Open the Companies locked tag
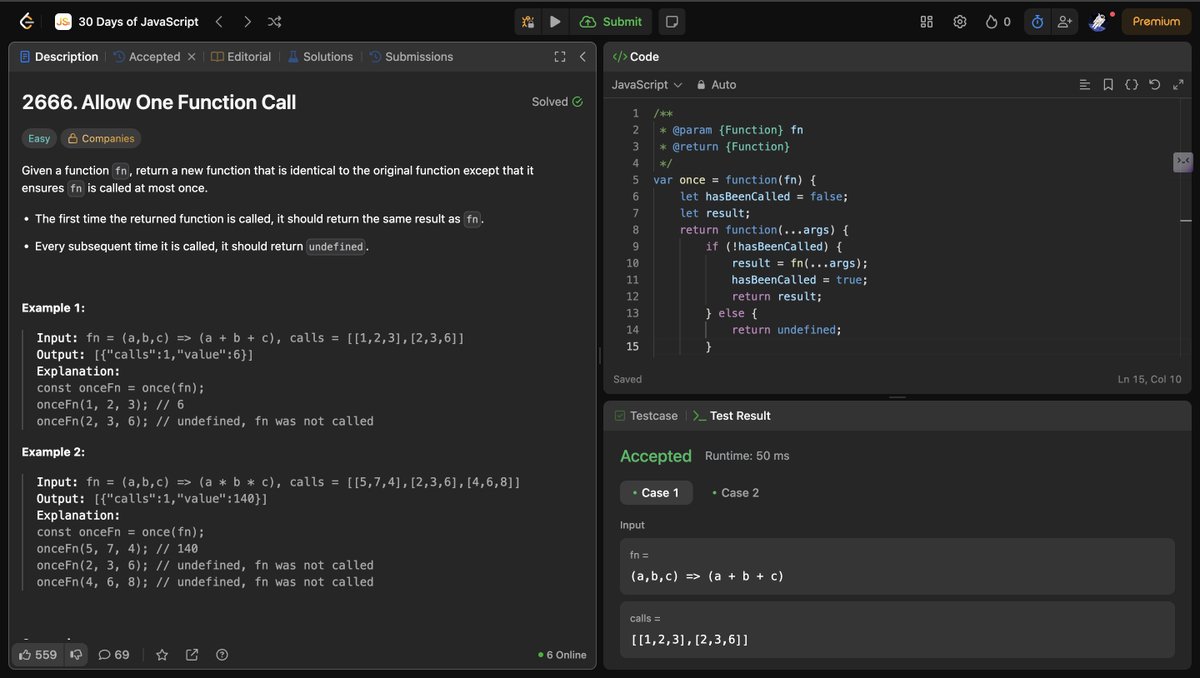Image resolution: width=1200 pixels, height=678 pixels. click(x=101, y=139)
